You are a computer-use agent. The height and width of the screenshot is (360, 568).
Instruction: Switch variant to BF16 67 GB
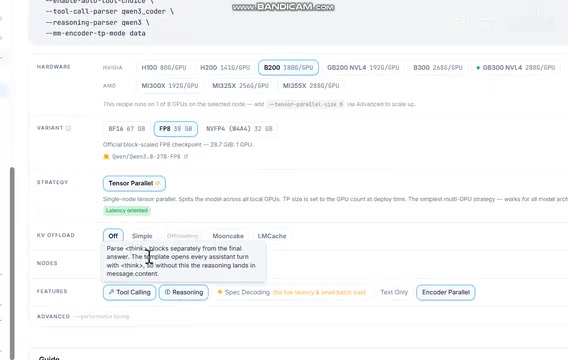(127, 129)
